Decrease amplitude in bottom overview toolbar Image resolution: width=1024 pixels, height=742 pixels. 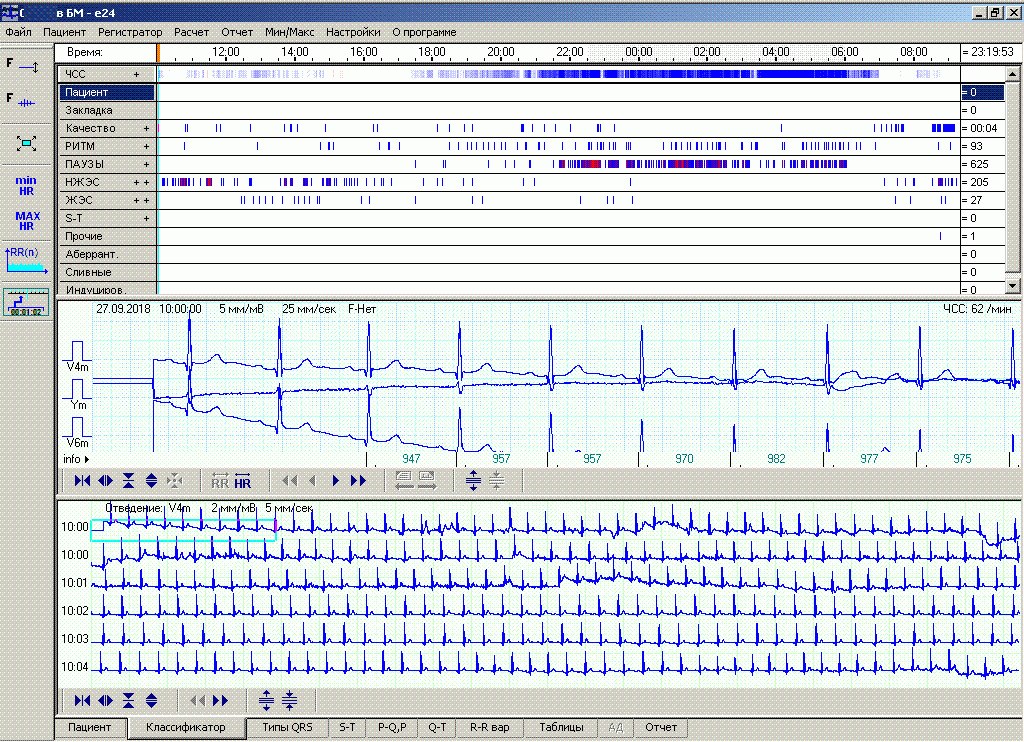point(129,701)
